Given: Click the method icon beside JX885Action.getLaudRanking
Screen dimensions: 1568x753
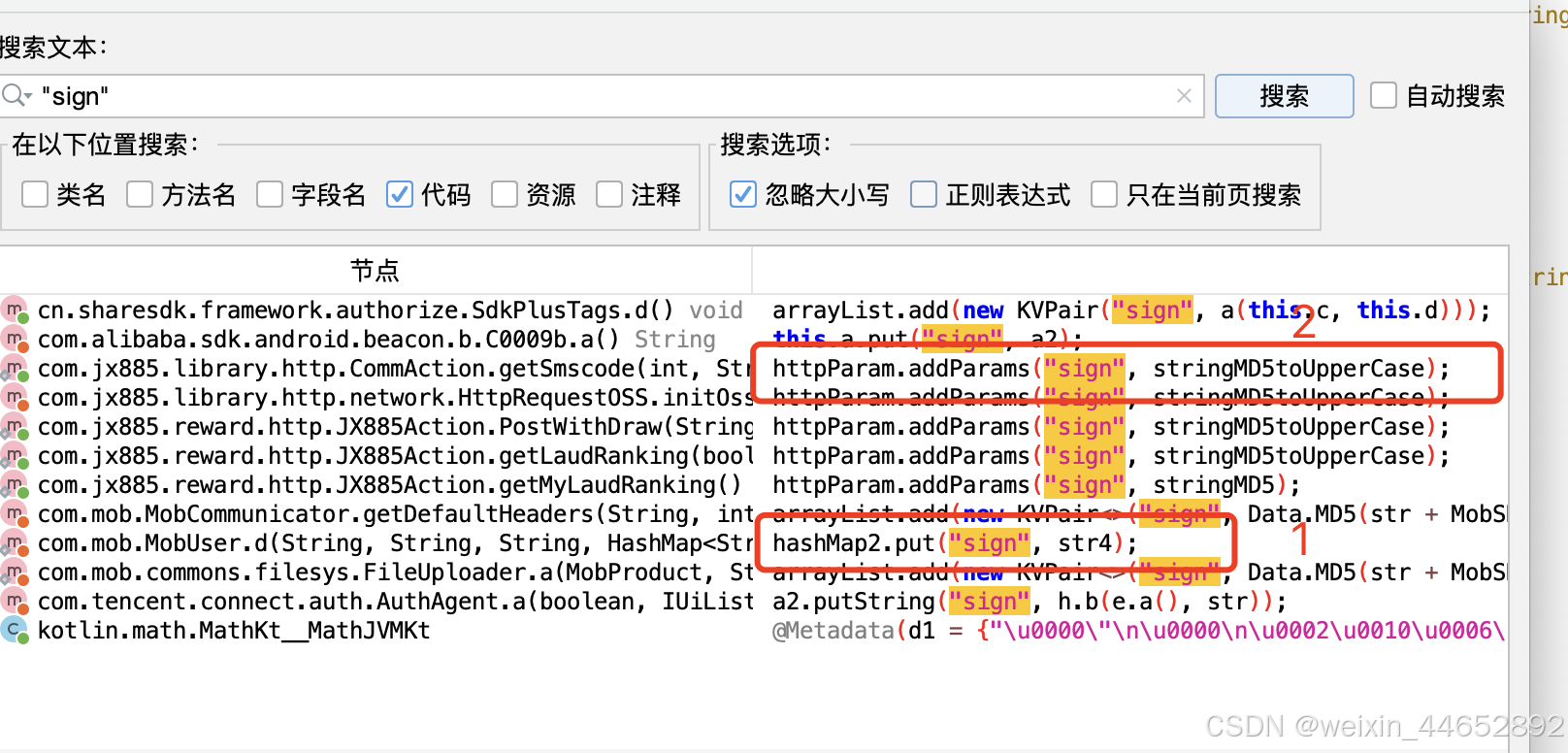Looking at the screenshot, I should [x=15, y=456].
